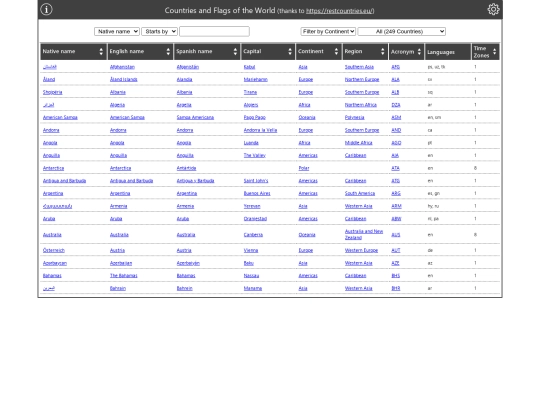Open Northern Europe region link
Screen dimensions: 540x405
tap(362, 80)
